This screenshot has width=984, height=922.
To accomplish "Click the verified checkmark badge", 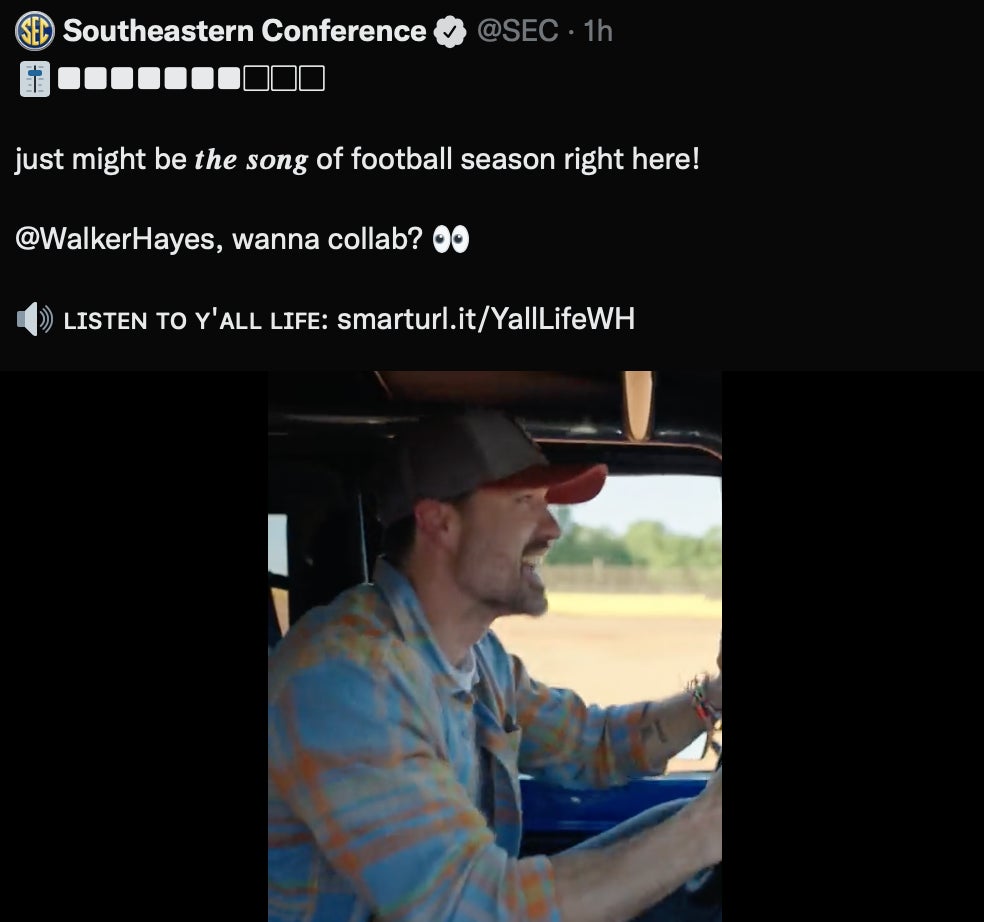I will (x=451, y=32).
